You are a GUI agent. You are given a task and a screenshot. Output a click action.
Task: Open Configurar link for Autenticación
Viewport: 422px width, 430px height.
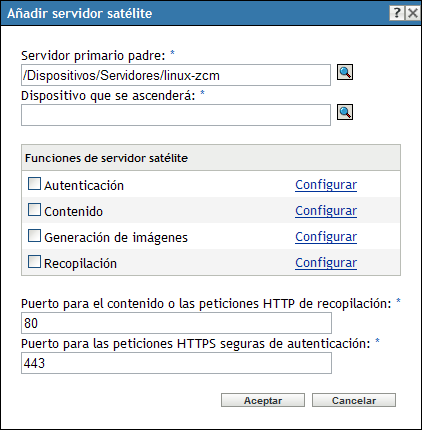tap(326, 185)
